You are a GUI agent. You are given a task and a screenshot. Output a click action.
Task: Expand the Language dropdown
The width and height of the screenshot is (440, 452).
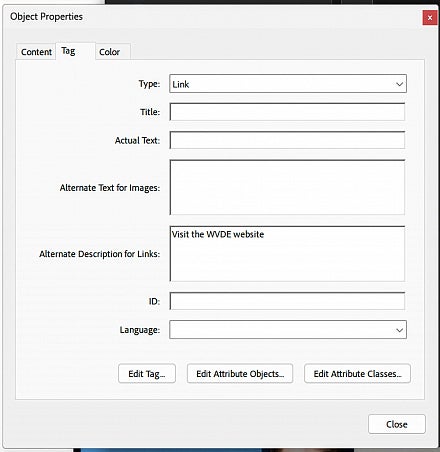pyautogui.click(x=288, y=330)
